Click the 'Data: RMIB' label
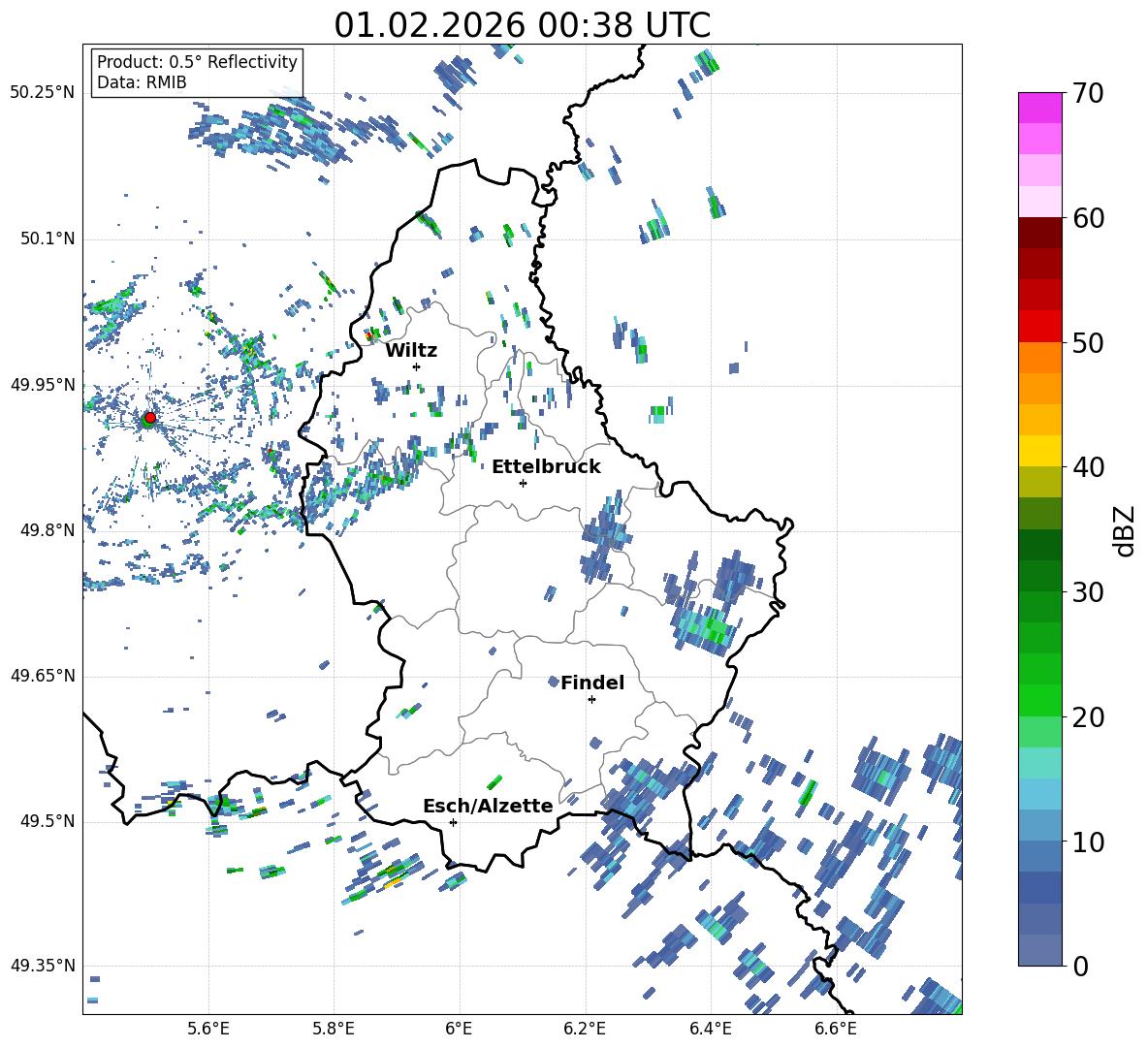 click(142, 82)
